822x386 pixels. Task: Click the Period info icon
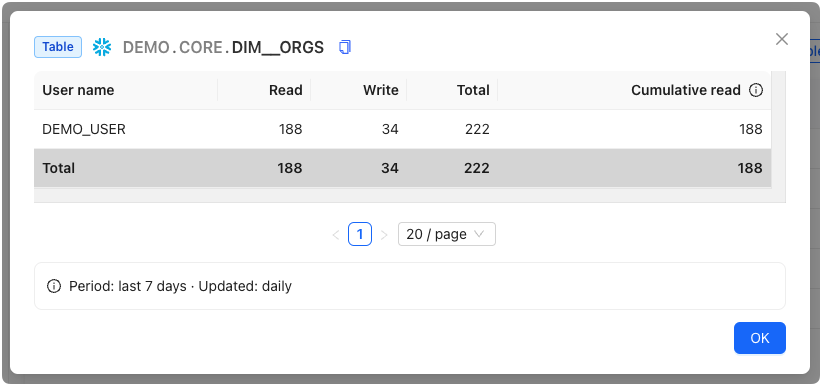pos(53,286)
